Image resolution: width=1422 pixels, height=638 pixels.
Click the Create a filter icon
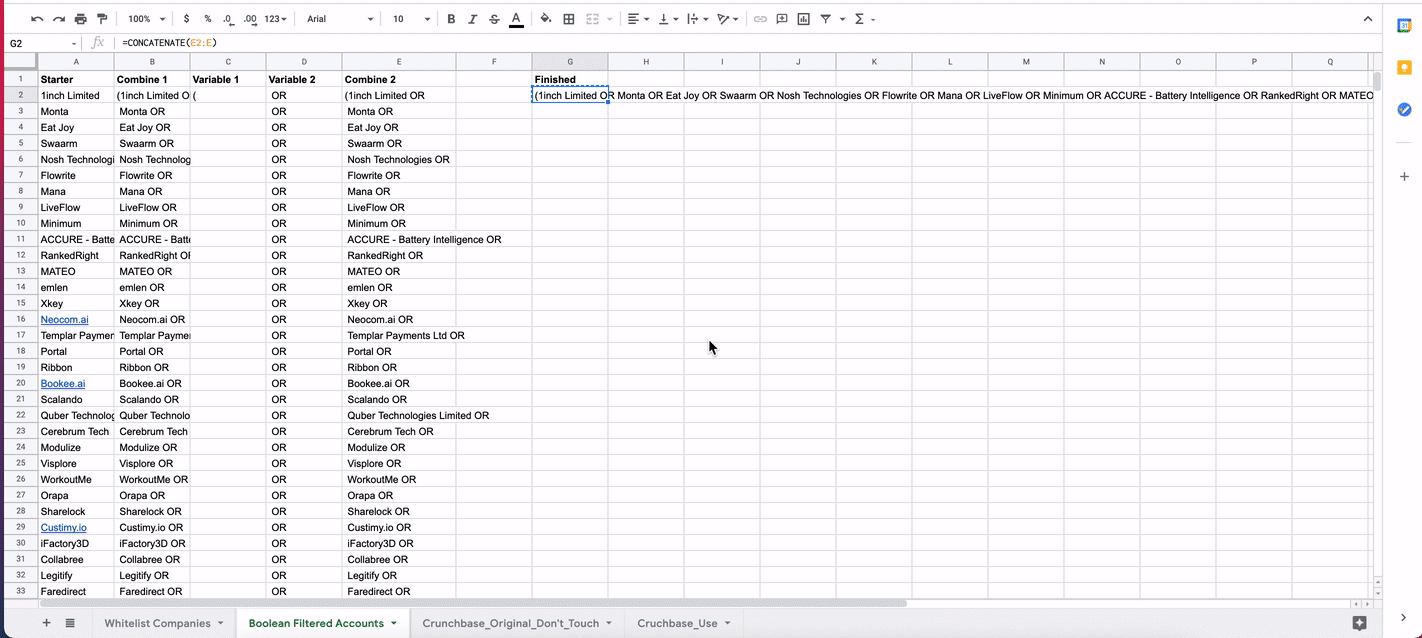point(826,19)
